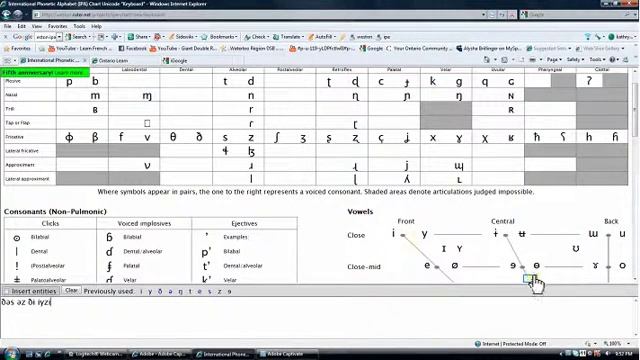Insert the bilabial click ʘ symbol
Image resolution: width=640 pixels, height=360 pixels.
pyautogui.click(x=17, y=238)
